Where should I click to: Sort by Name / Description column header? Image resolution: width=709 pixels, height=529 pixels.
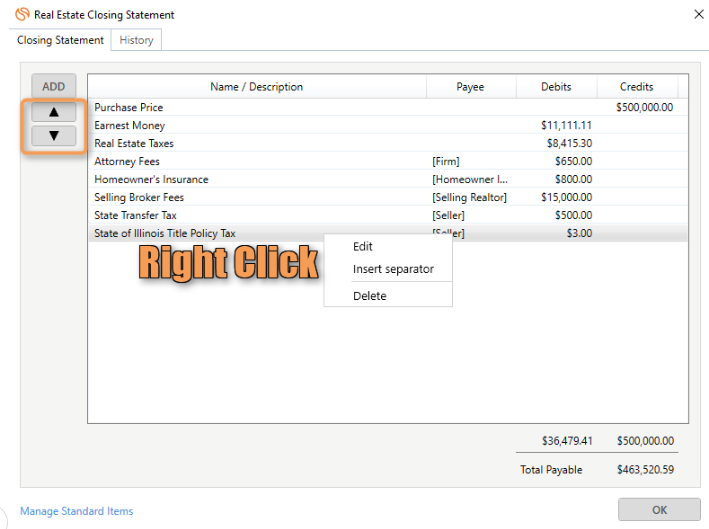[x=256, y=87]
